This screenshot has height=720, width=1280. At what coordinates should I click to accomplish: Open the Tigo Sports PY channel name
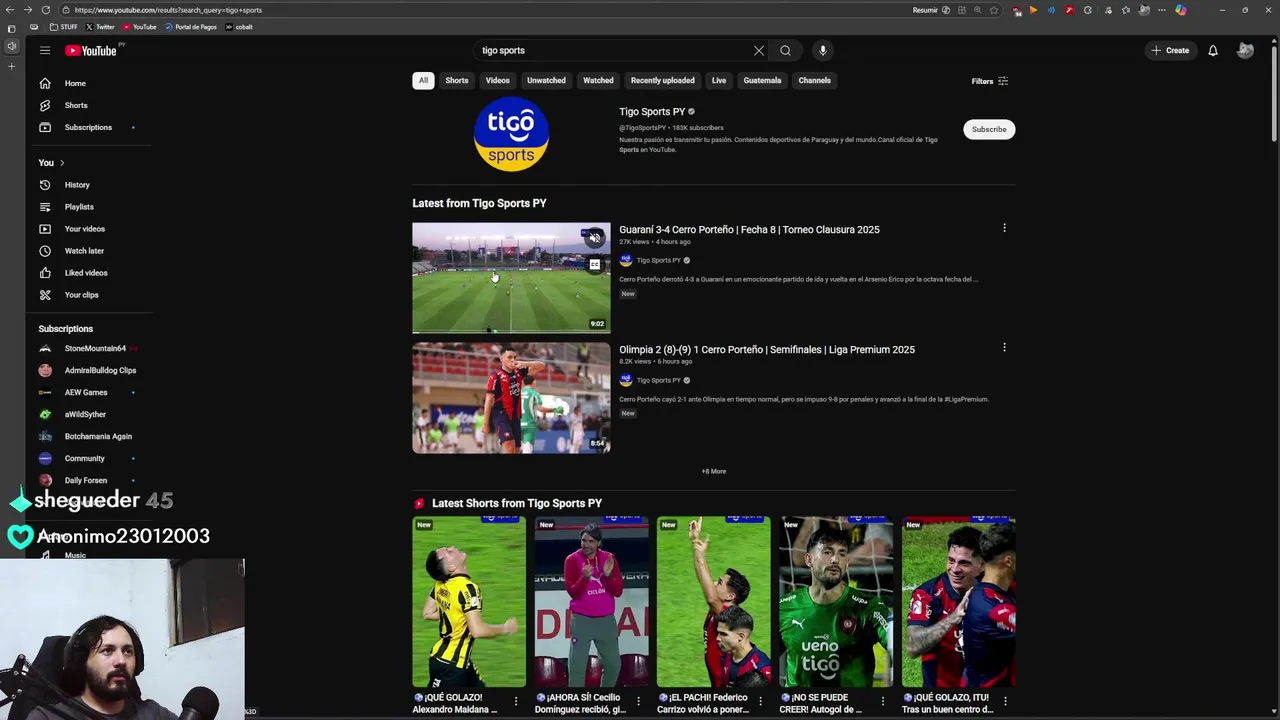coord(652,112)
